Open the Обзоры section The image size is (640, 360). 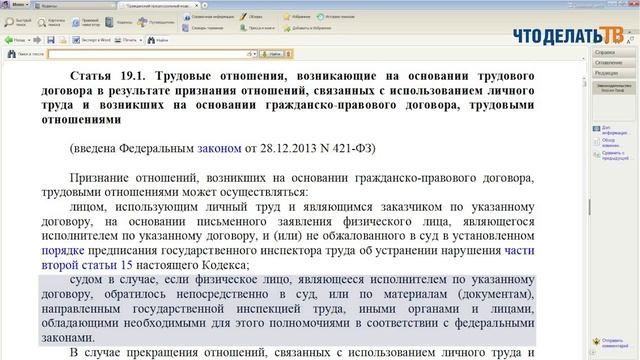(x=251, y=17)
